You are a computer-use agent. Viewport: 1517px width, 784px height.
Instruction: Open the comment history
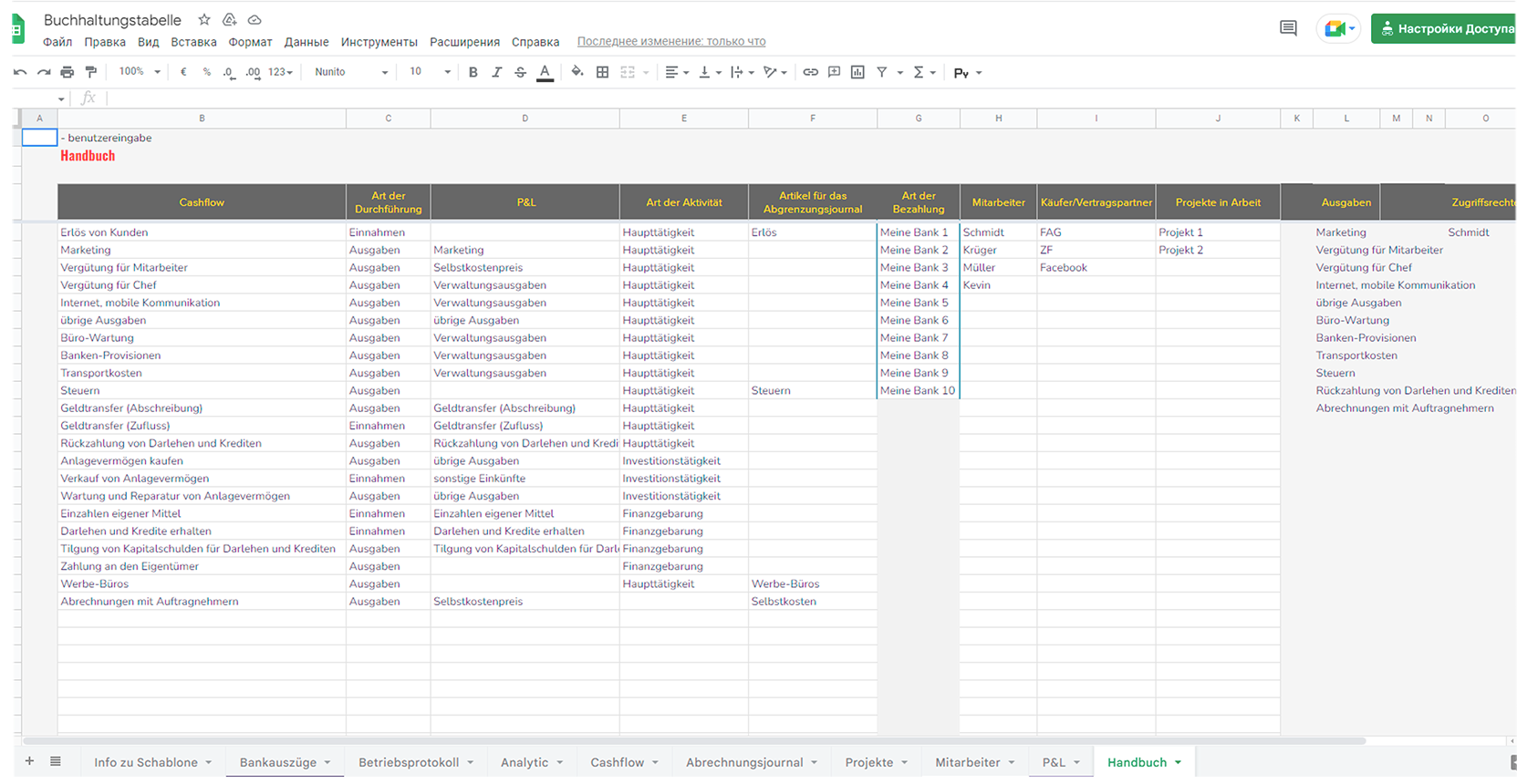[x=1288, y=28]
